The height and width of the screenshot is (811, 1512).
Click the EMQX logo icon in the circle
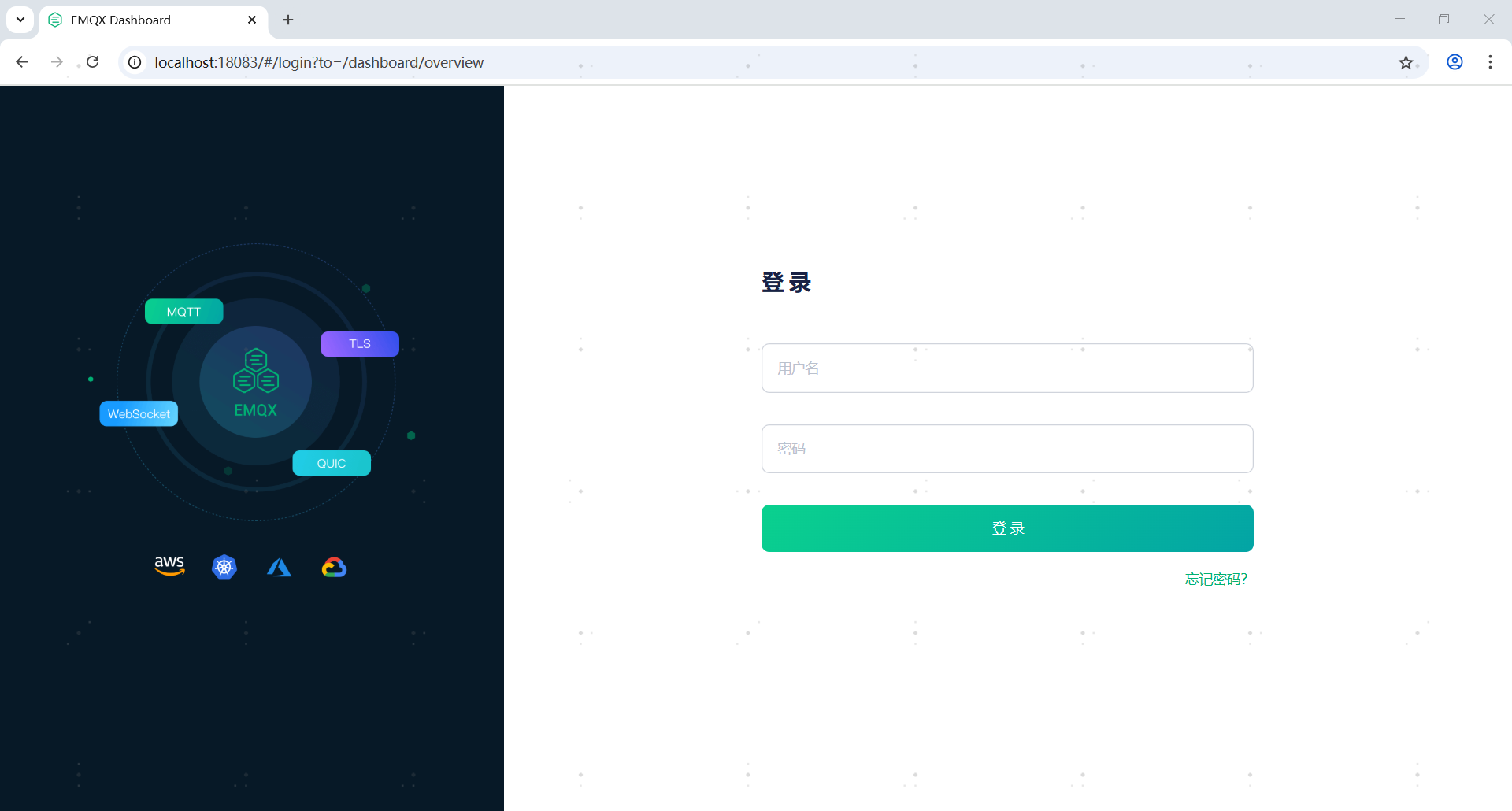coord(256,371)
